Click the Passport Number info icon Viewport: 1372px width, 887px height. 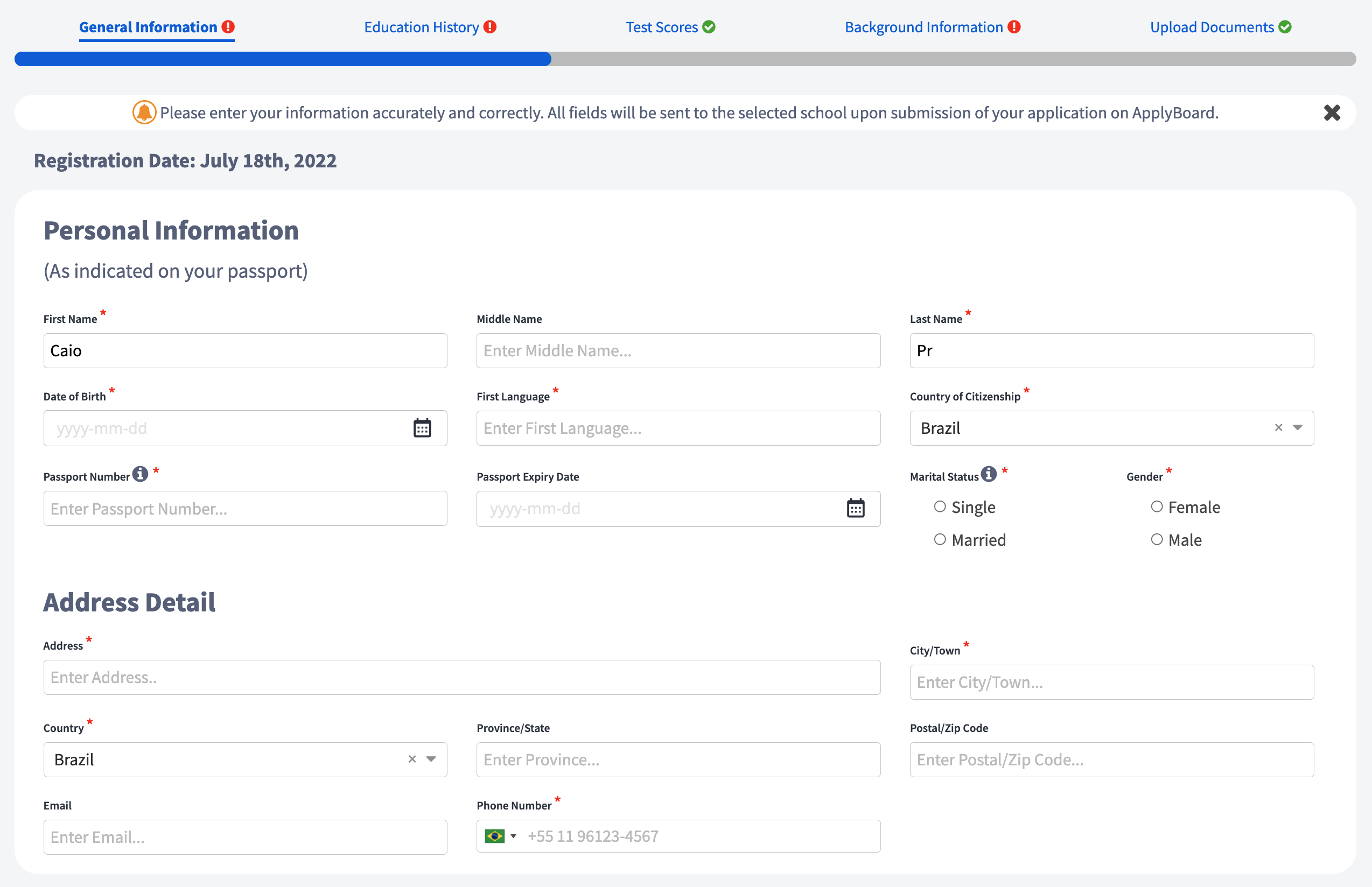coord(140,474)
